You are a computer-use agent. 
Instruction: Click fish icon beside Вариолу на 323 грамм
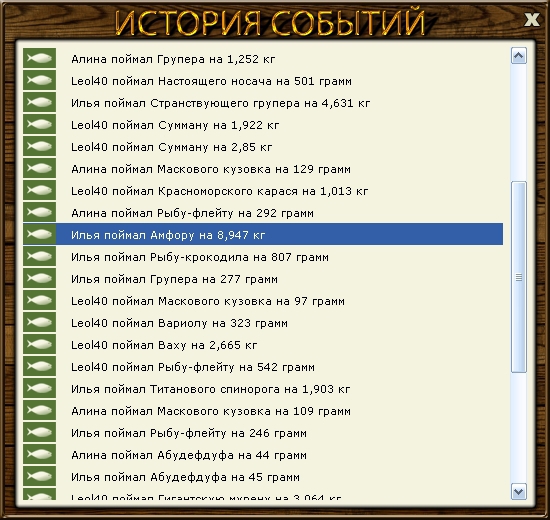coord(39,322)
